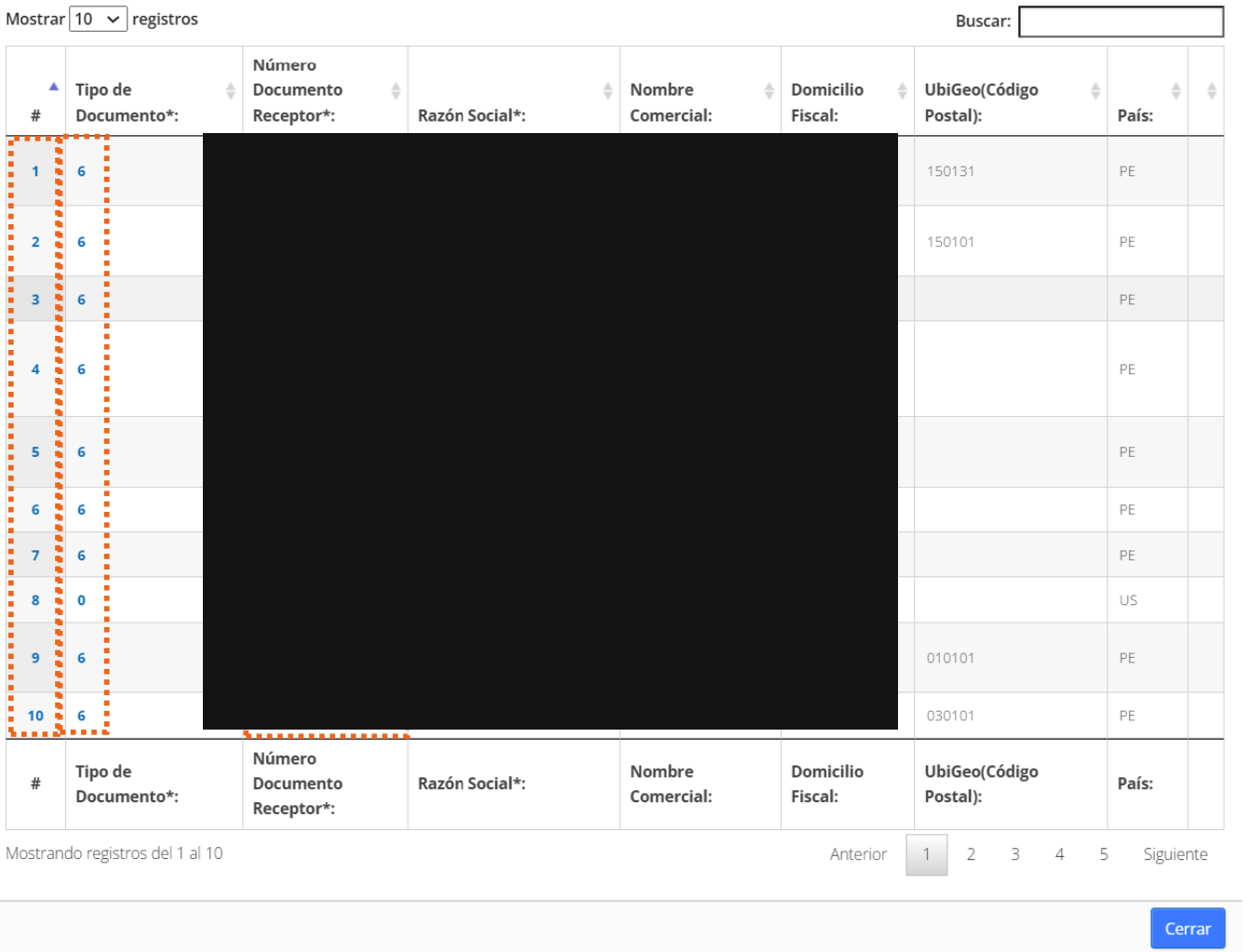Image resolution: width=1247 pixels, height=952 pixels.
Task: Click footer header 'Razón Social*:'
Action: pyautogui.click(x=472, y=784)
